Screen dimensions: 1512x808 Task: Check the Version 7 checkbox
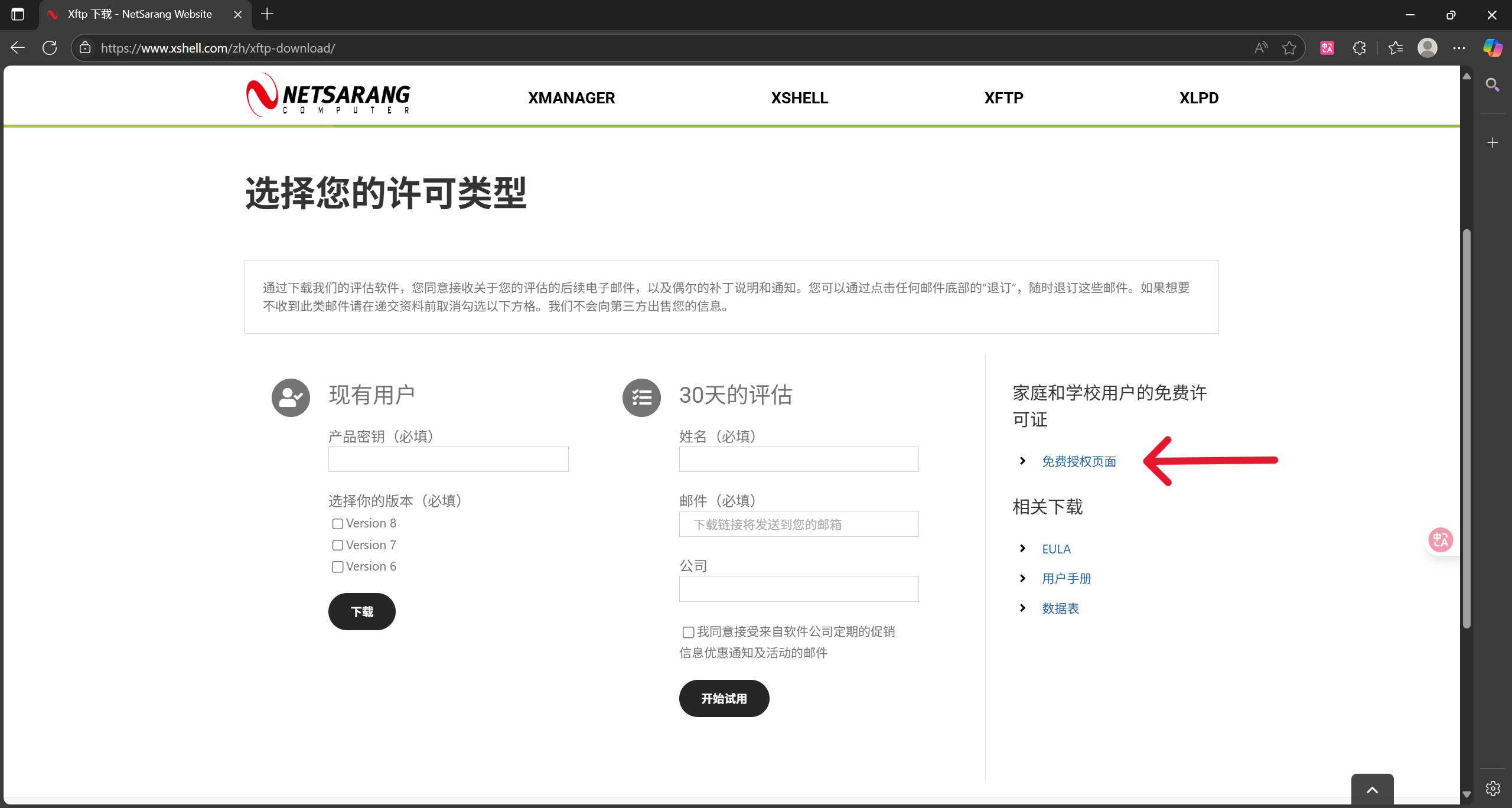pyautogui.click(x=337, y=545)
